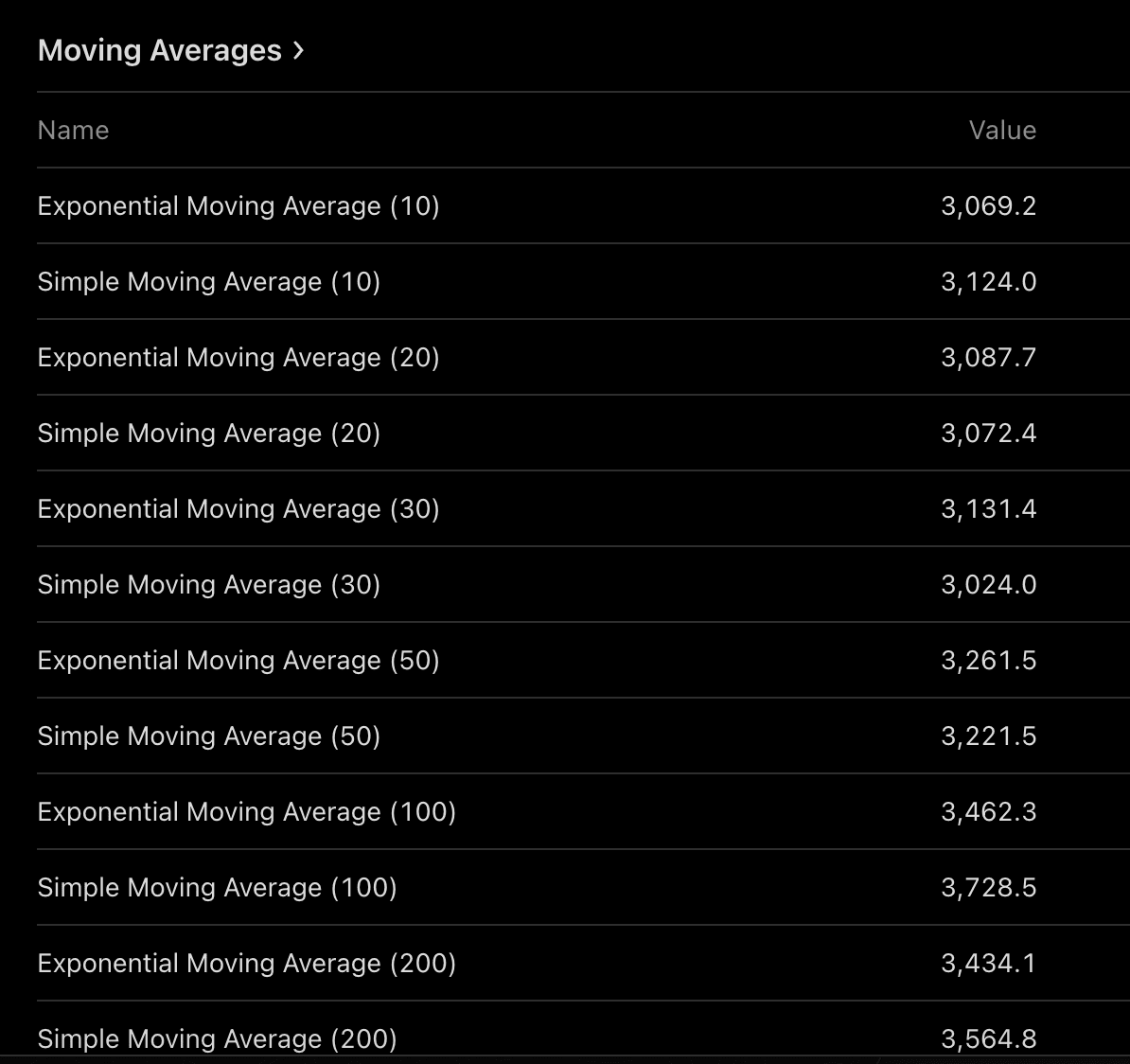Screen dimensions: 1130x1064
Task: Click the Simple Moving Average (100) label
Action: (217, 888)
